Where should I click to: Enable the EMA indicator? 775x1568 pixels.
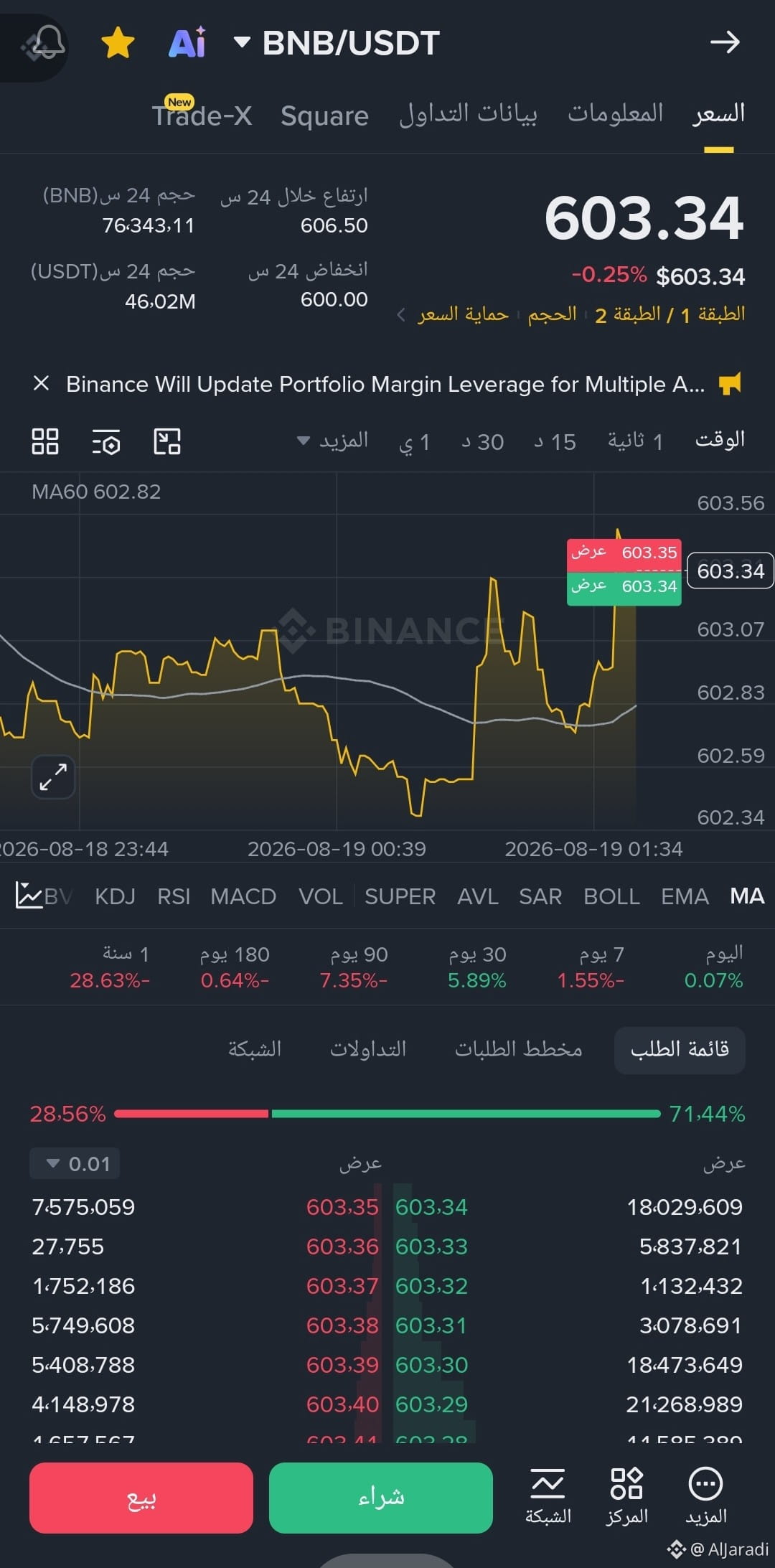click(x=685, y=896)
